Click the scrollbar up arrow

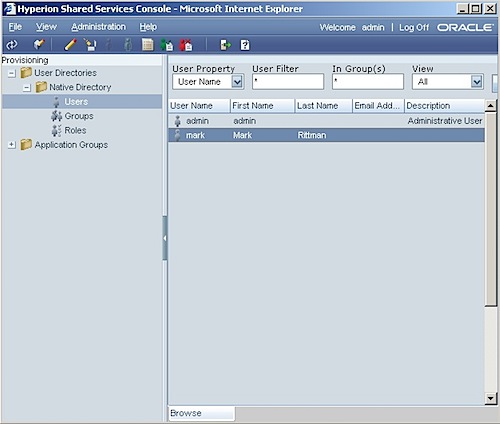click(490, 106)
